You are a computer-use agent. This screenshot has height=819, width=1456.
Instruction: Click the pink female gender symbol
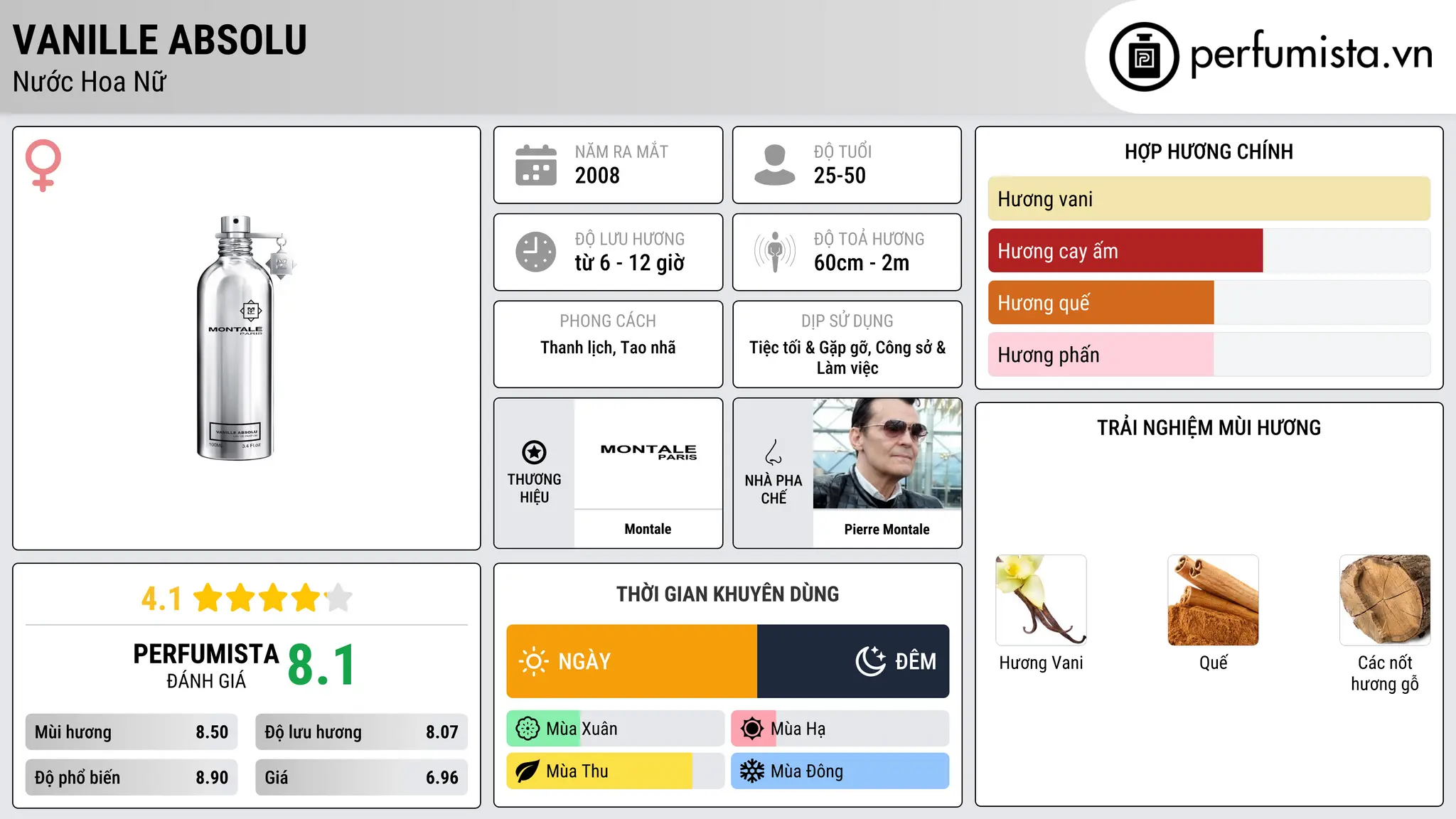pos(43,166)
